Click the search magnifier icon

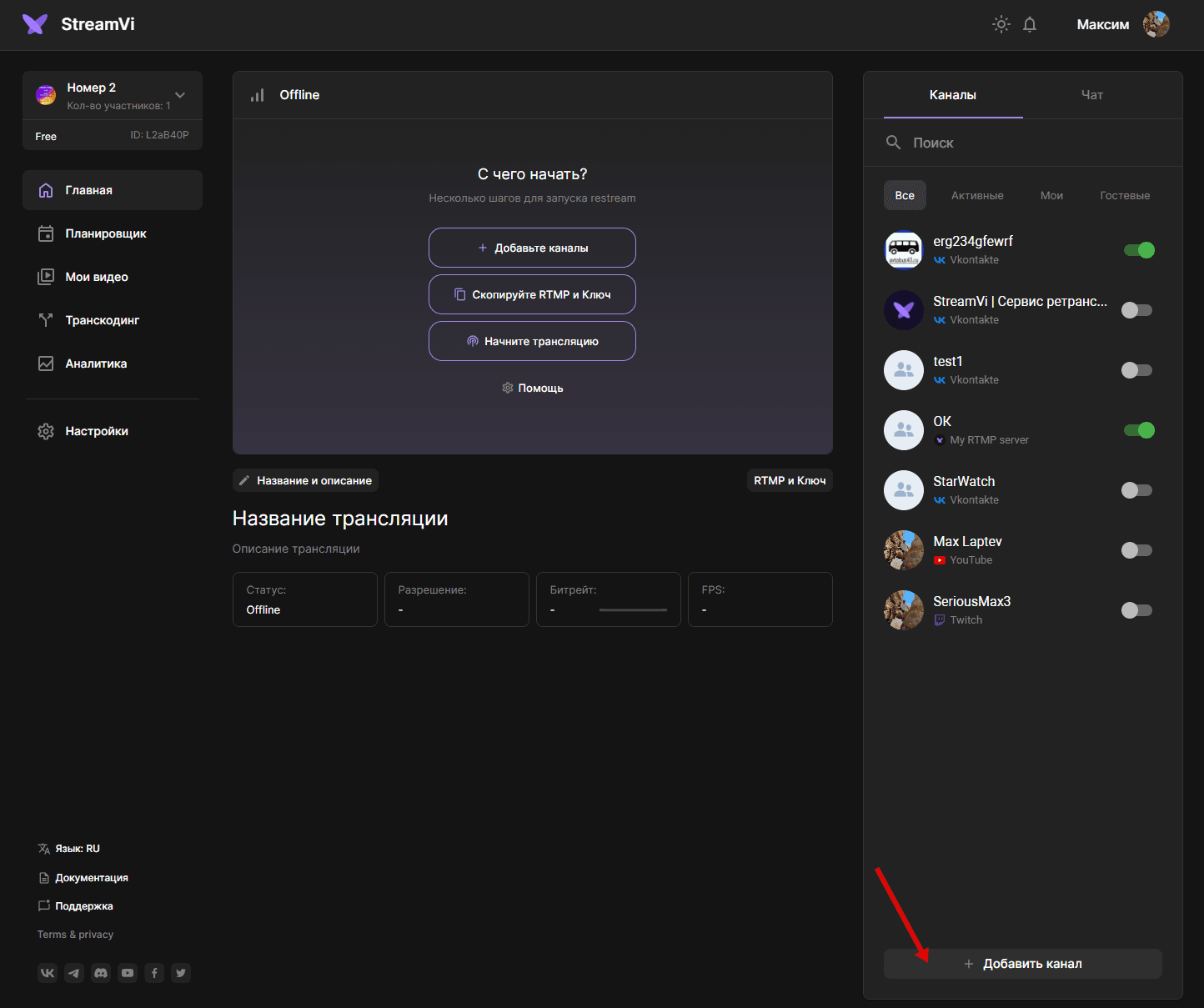[x=893, y=143]
